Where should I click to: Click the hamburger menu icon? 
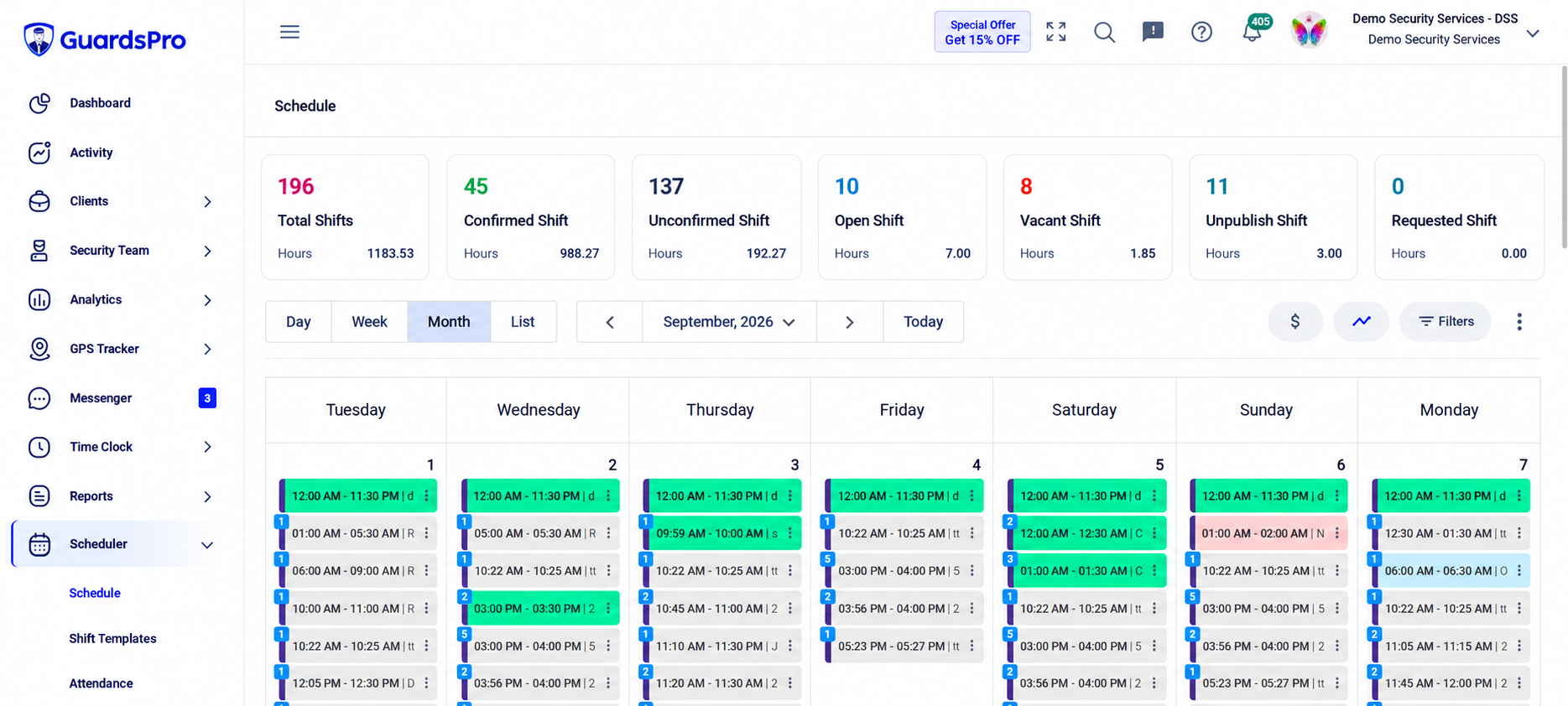pyautogui.click(x=289, y=32)
